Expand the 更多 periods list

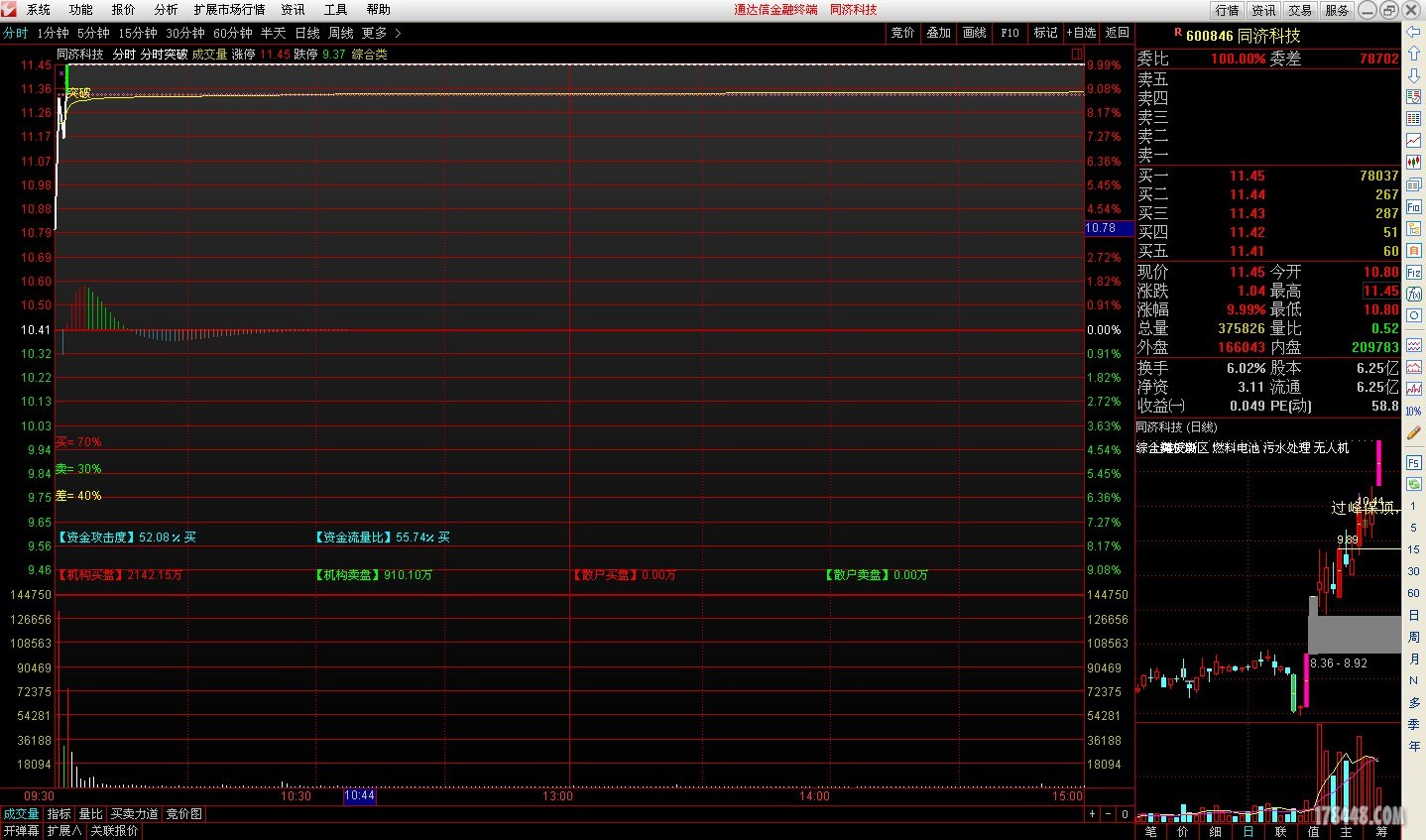[381, 33]
